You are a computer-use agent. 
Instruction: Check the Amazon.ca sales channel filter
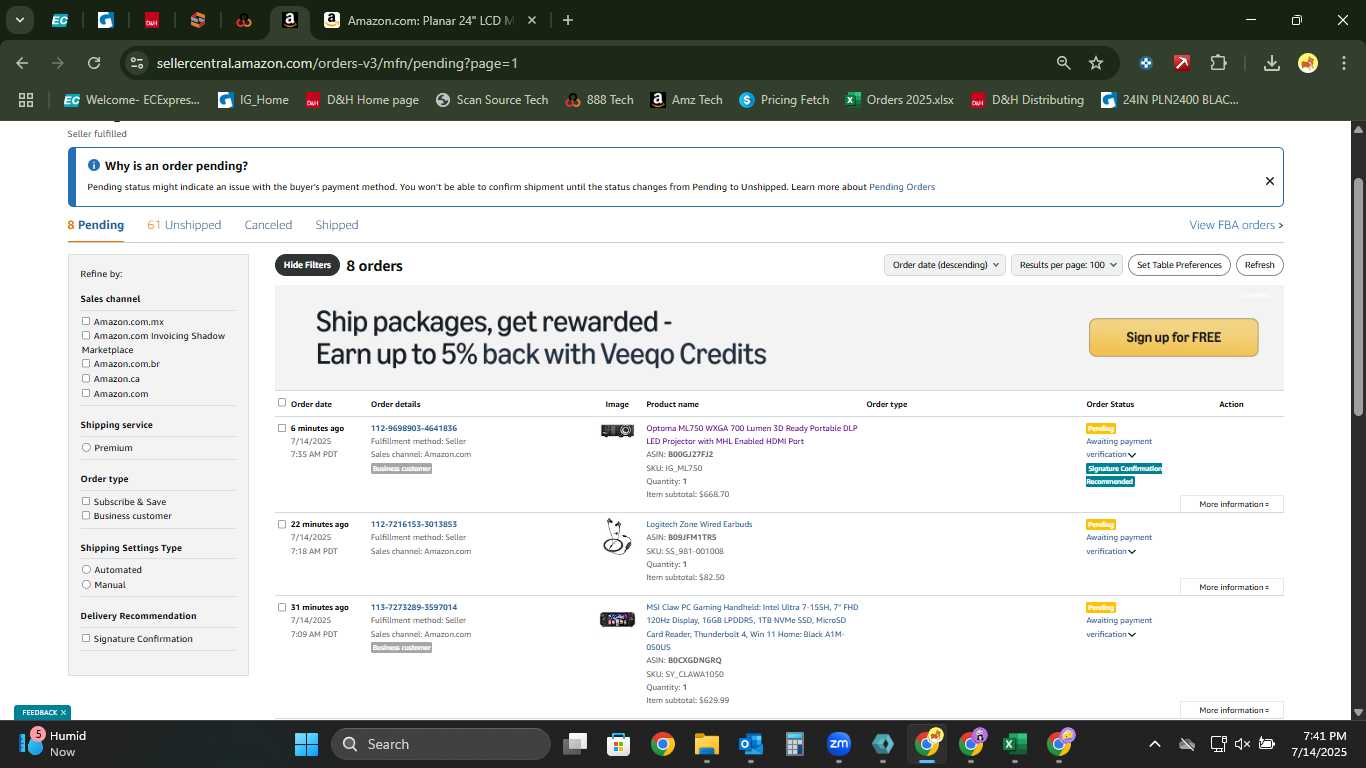point(86,379)
